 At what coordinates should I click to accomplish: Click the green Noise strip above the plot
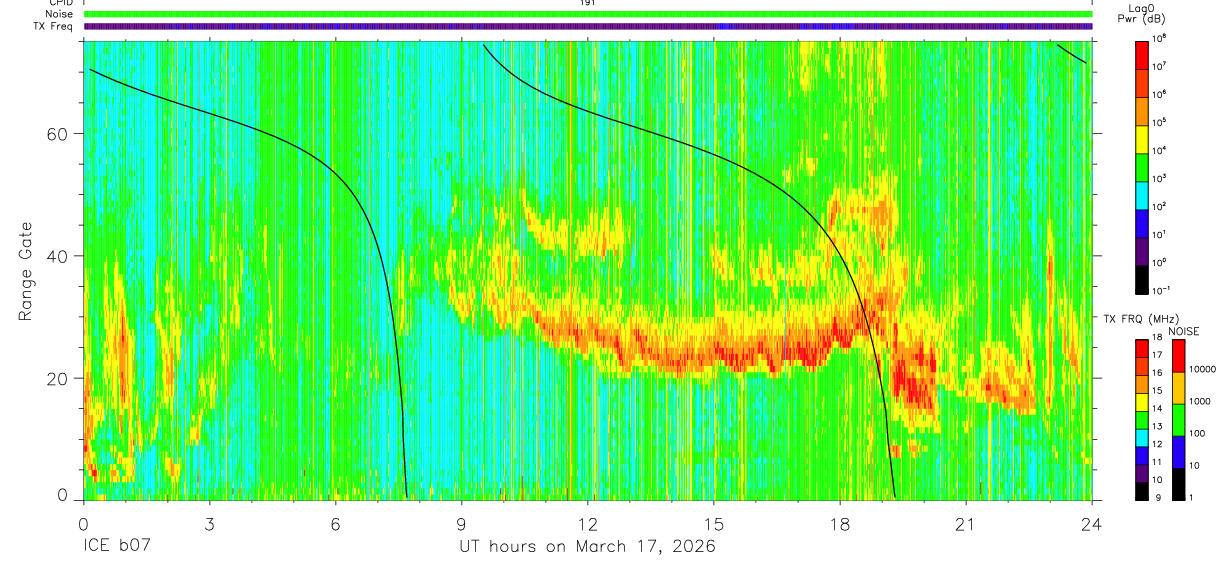point(588,14)
